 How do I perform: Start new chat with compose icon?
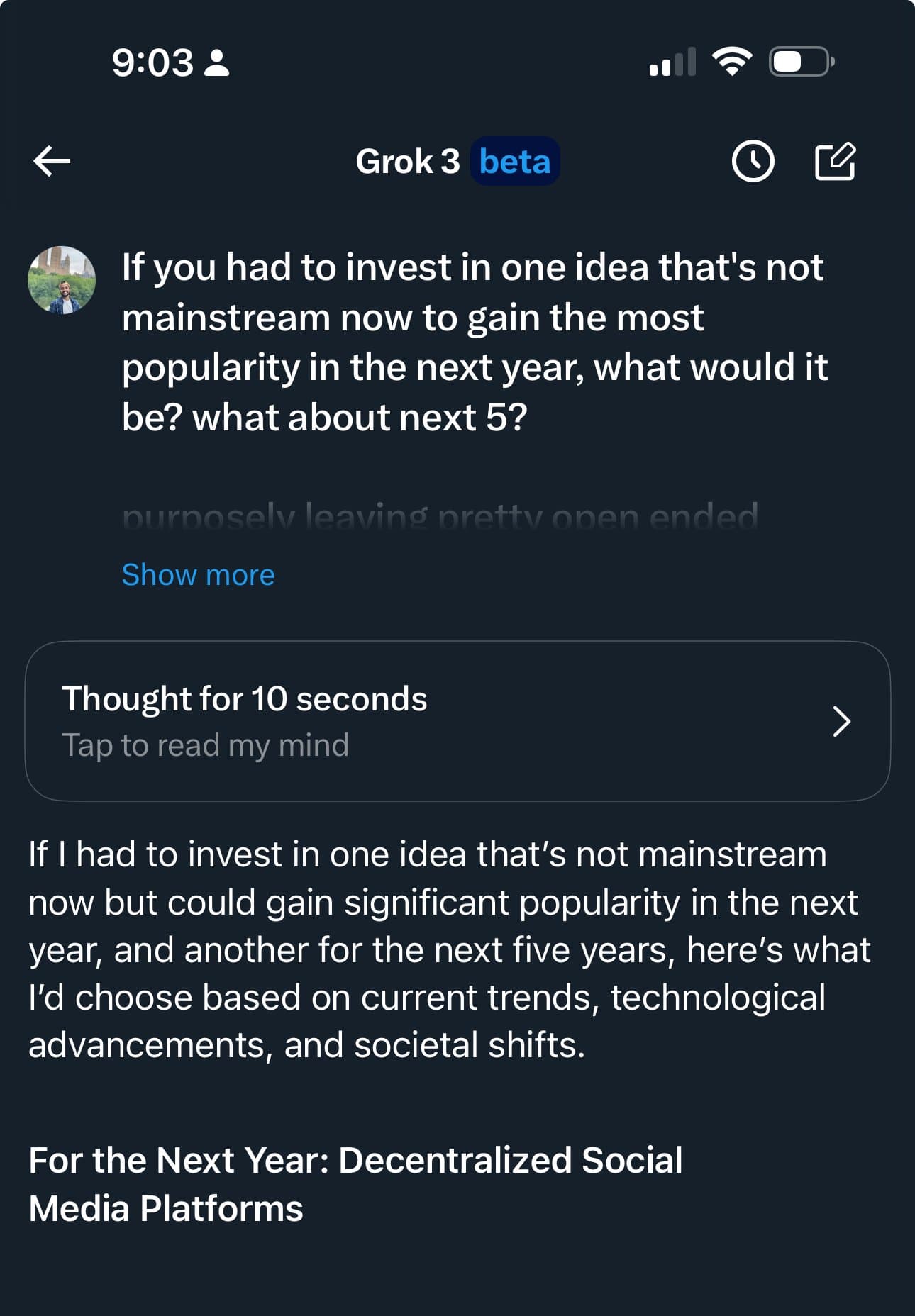(x=835, y=162)
